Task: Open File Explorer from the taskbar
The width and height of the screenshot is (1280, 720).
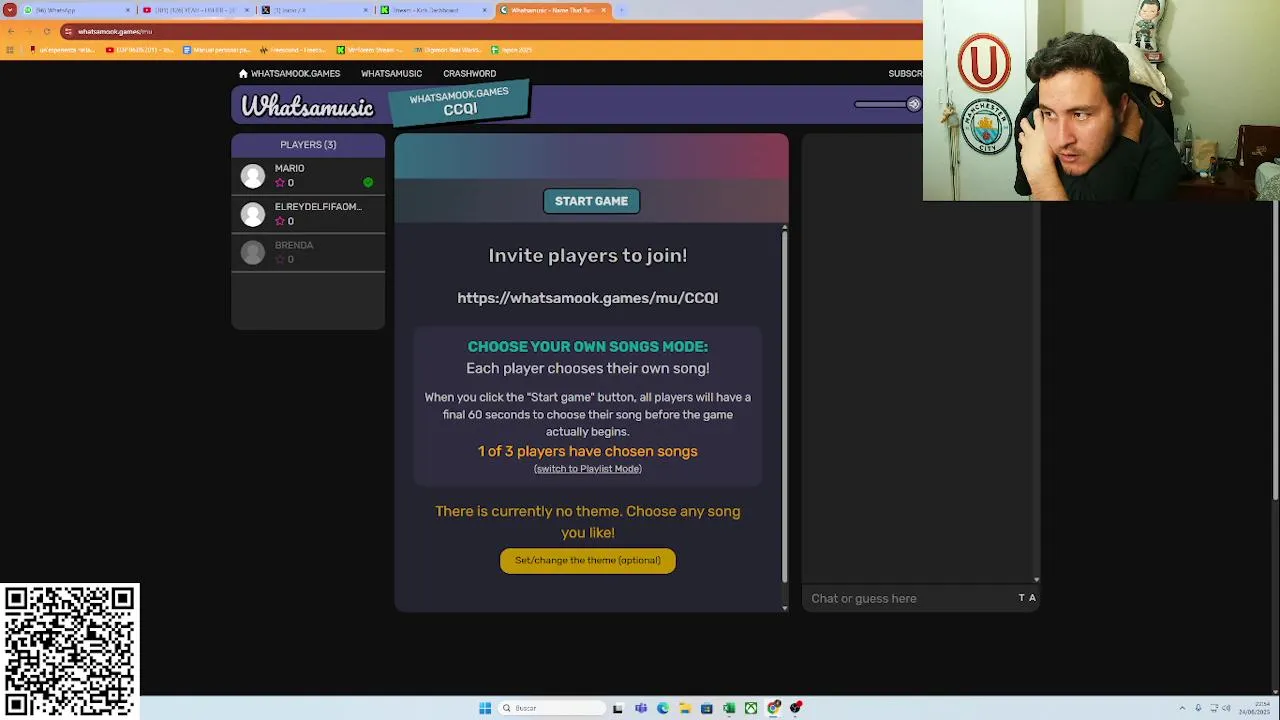Action: (x=685, y=708)
